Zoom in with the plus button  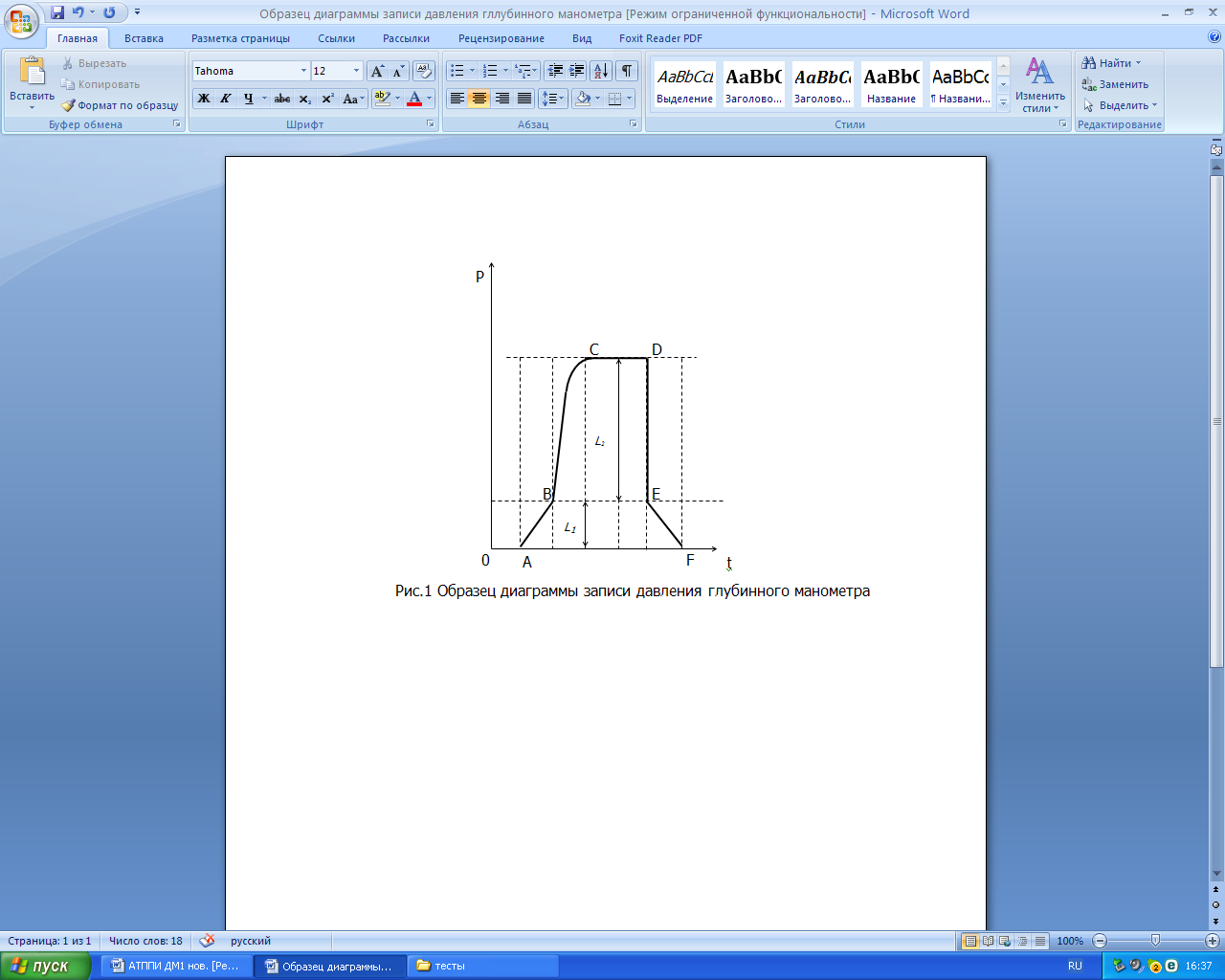1212,941
